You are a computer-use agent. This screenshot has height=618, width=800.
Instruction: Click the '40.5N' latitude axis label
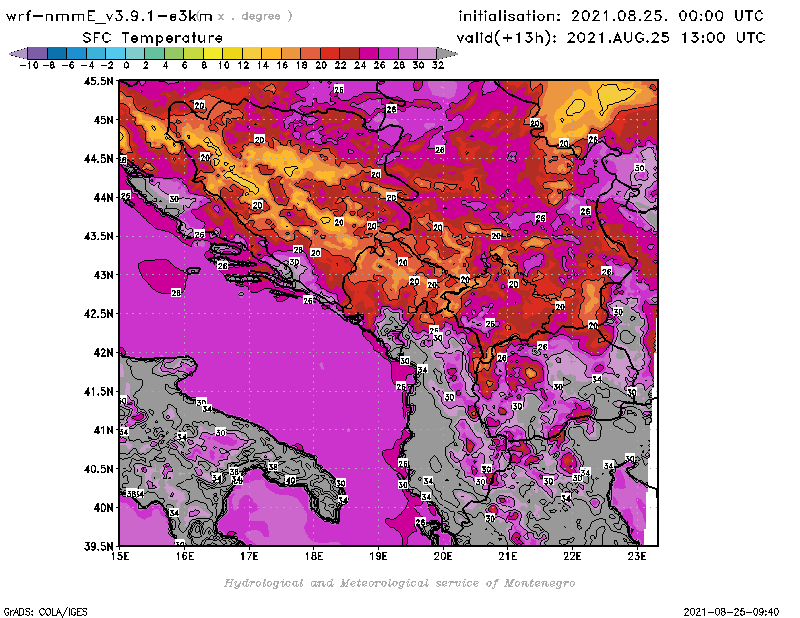(x=98, y=469)
